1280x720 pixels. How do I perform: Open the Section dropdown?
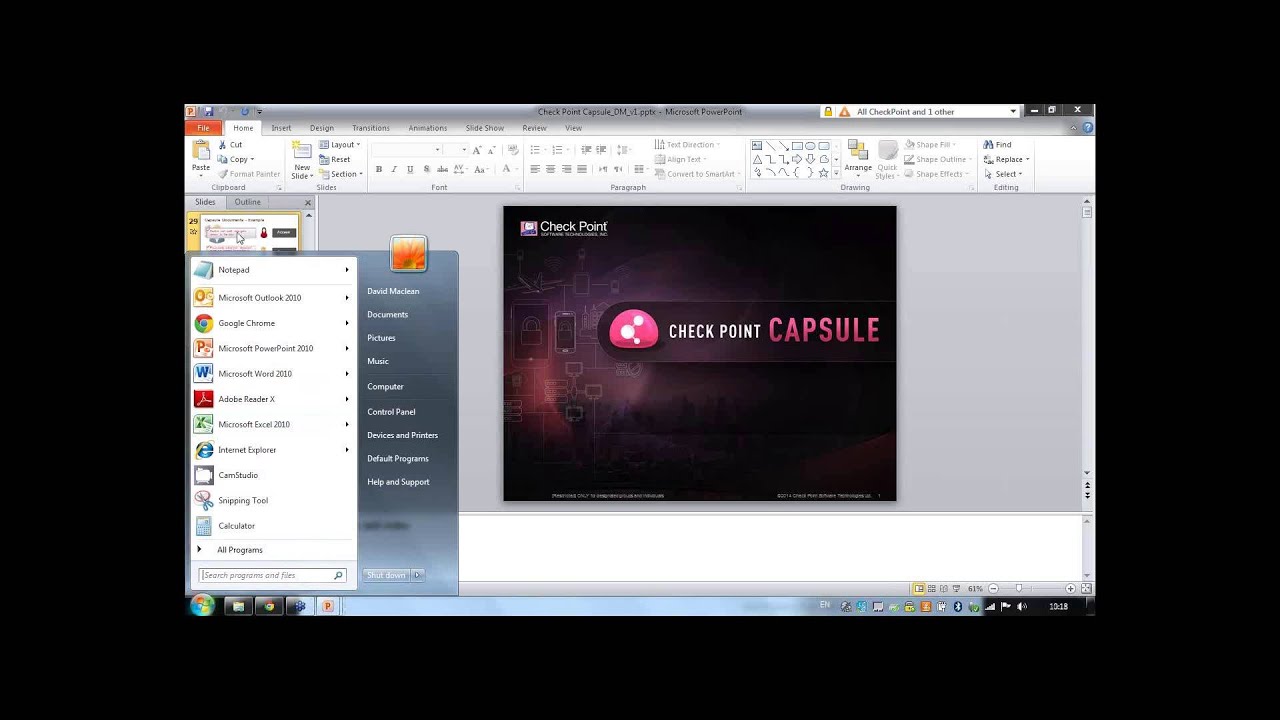(x=340, y=174)
